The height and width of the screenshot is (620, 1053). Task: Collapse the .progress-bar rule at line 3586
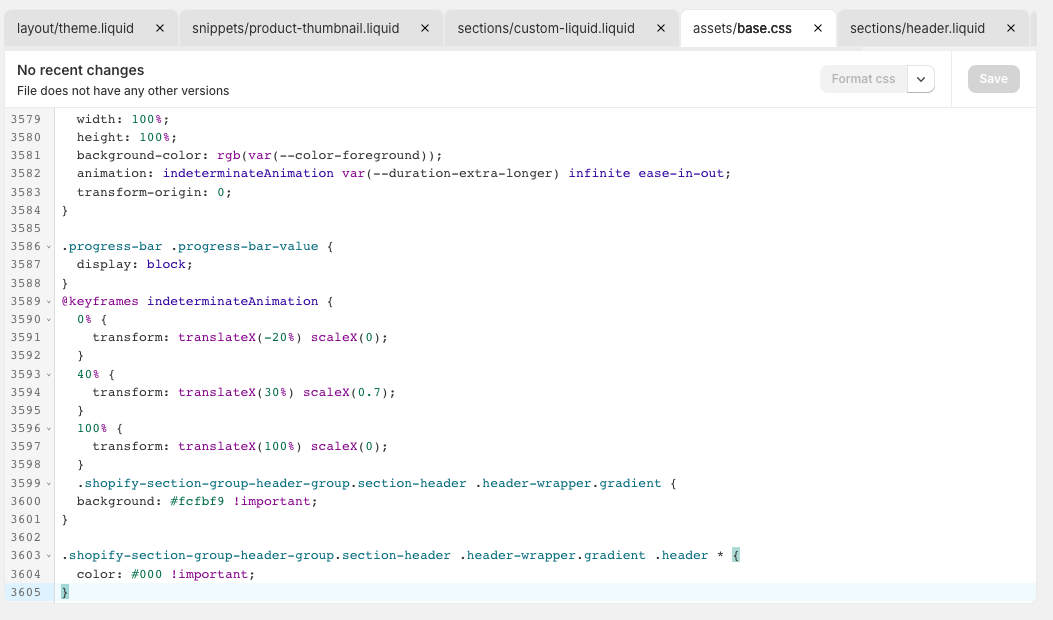(x=50, y=246)
